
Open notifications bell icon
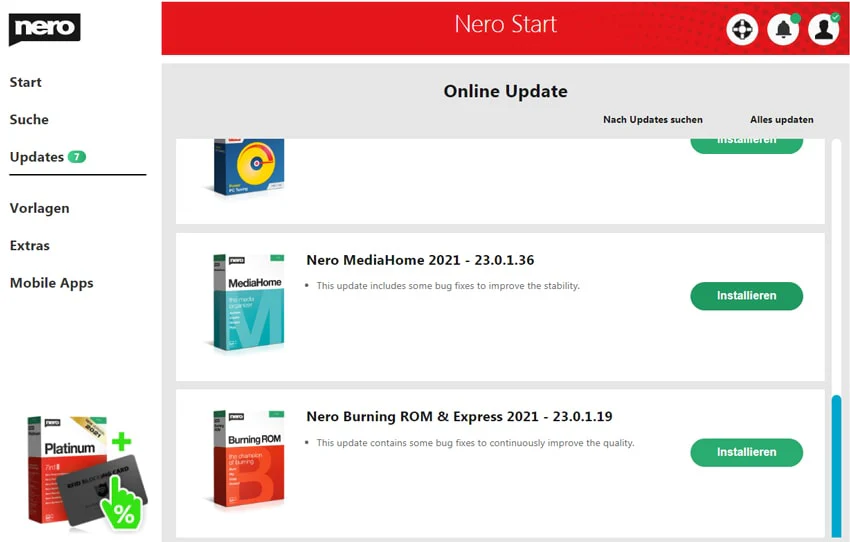point(783,29)
